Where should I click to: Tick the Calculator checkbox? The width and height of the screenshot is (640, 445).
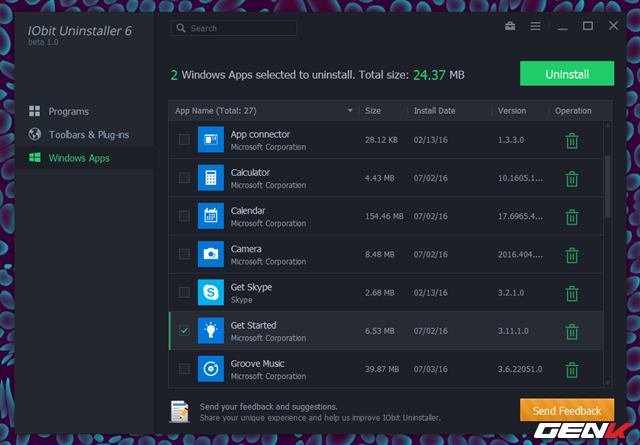(184, 178)
